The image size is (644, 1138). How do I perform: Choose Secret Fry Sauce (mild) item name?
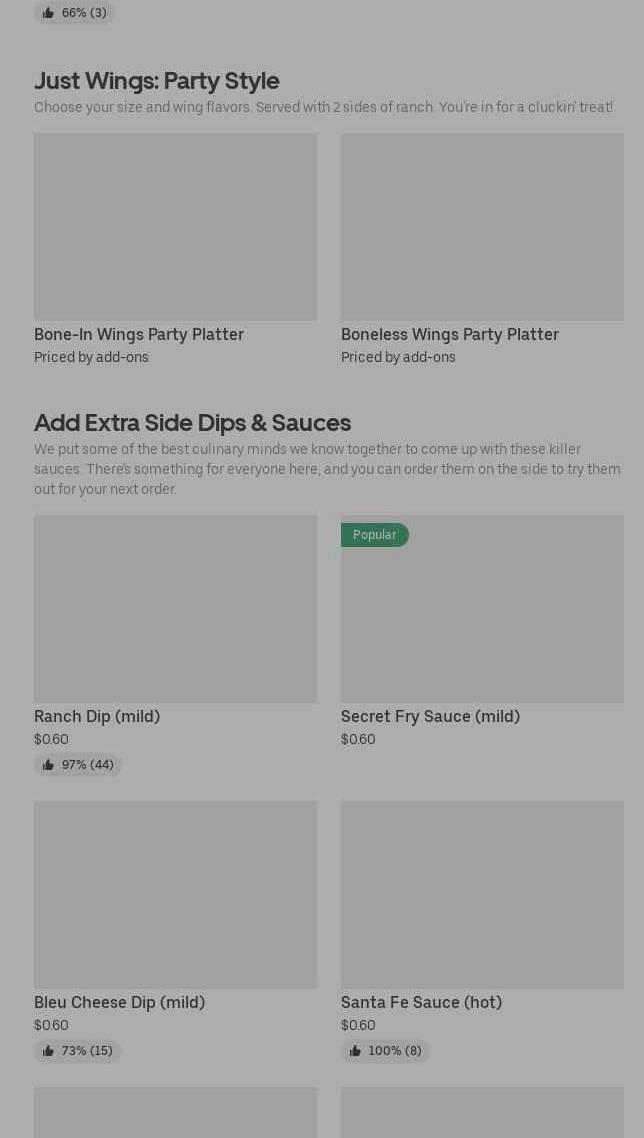coord(430,716)
